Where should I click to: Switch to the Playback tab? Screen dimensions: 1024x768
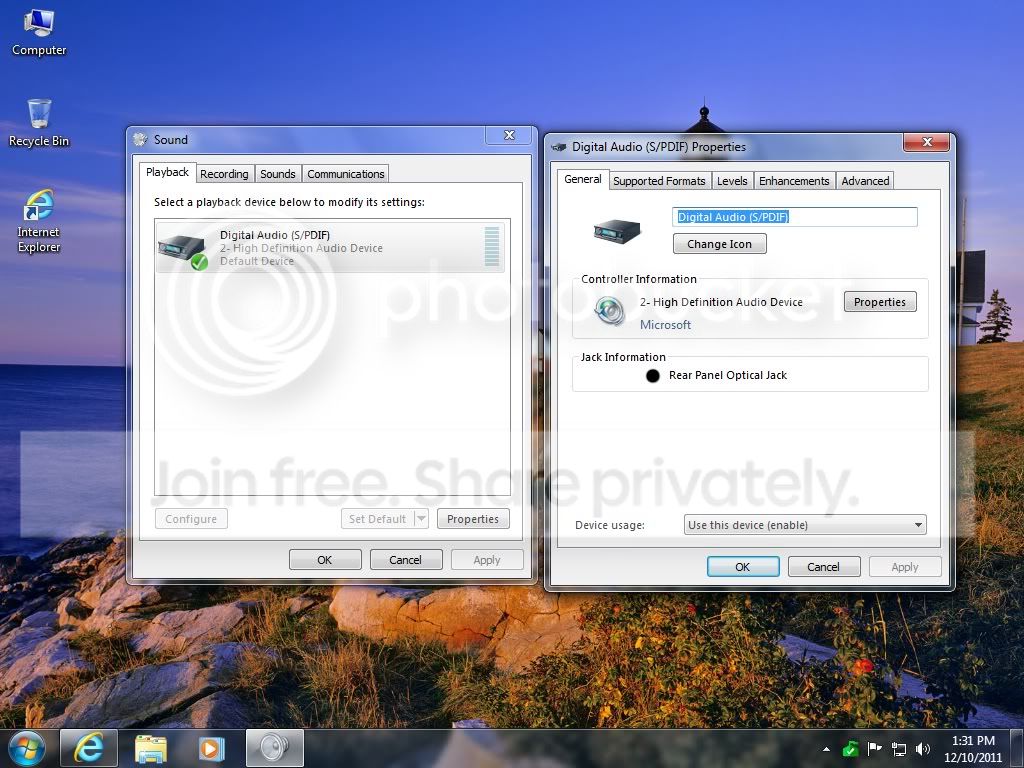[x=167, y=172]
